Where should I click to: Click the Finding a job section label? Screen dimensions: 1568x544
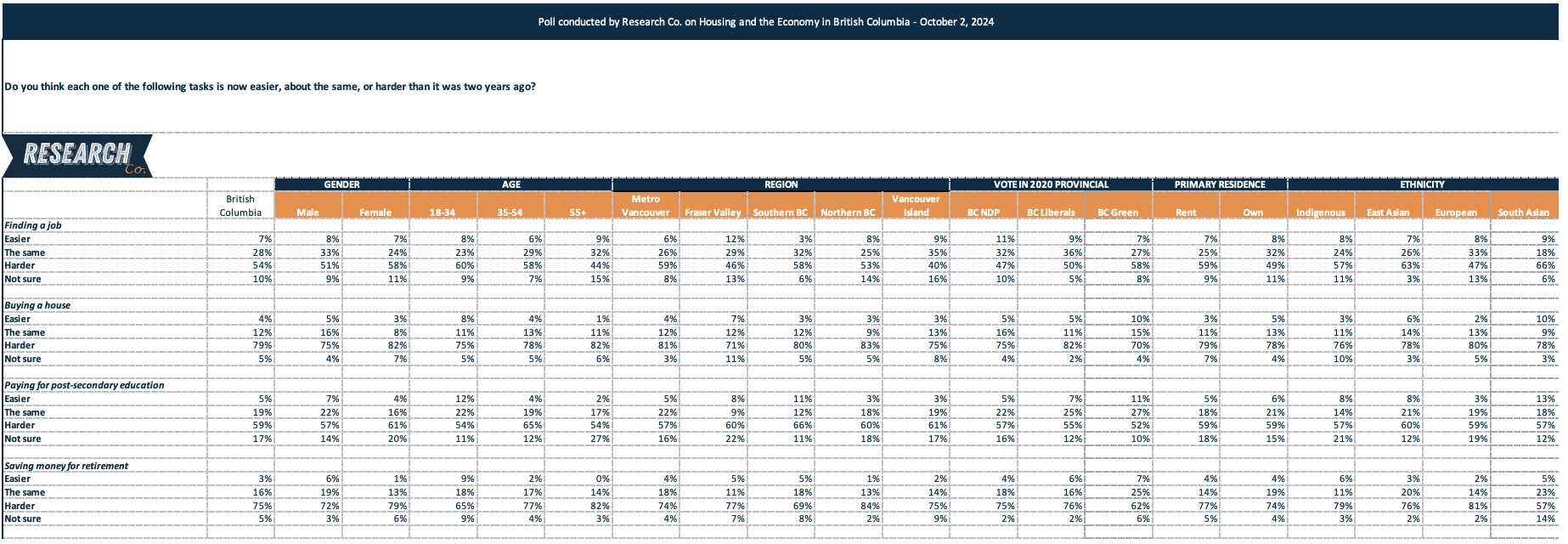point(33,225)
